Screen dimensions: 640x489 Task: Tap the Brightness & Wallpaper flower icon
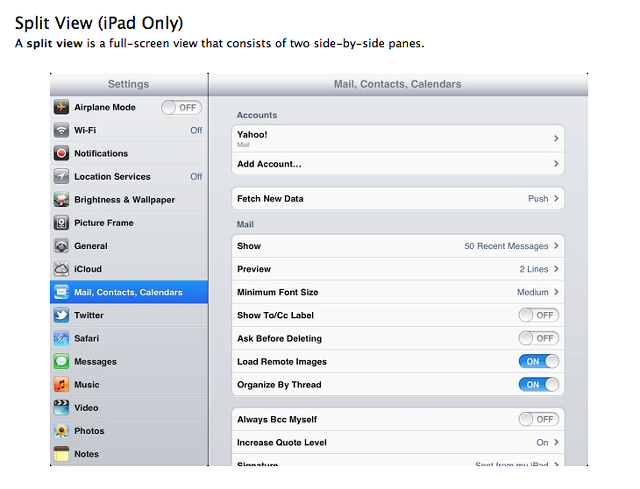(x=61, y=200)
